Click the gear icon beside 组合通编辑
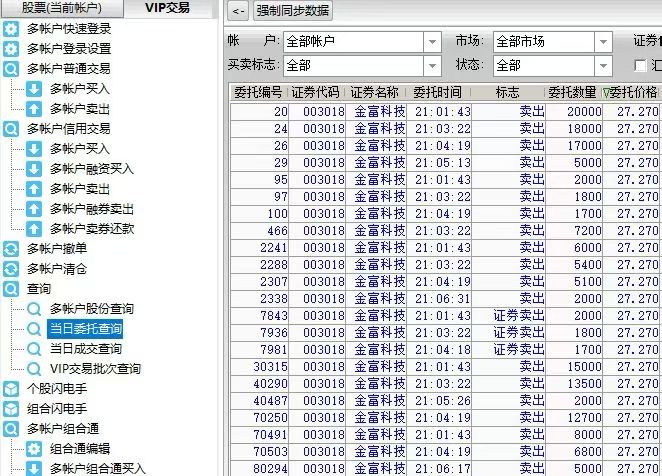The image size is (662, 476). point(34,449)
